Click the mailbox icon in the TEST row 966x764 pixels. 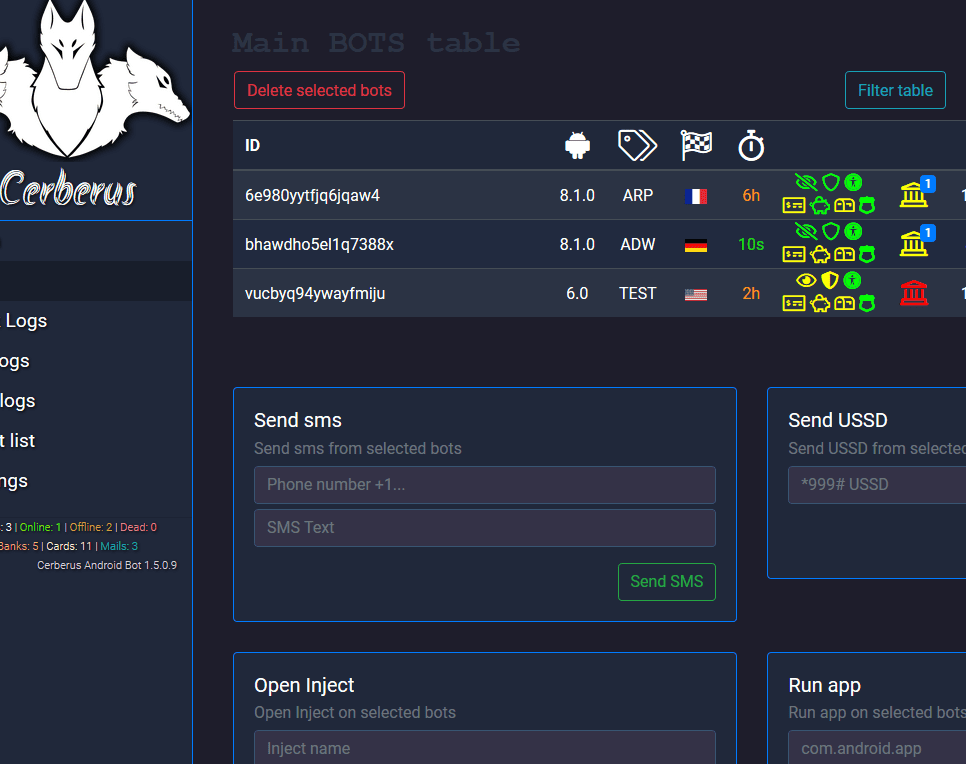844,303
